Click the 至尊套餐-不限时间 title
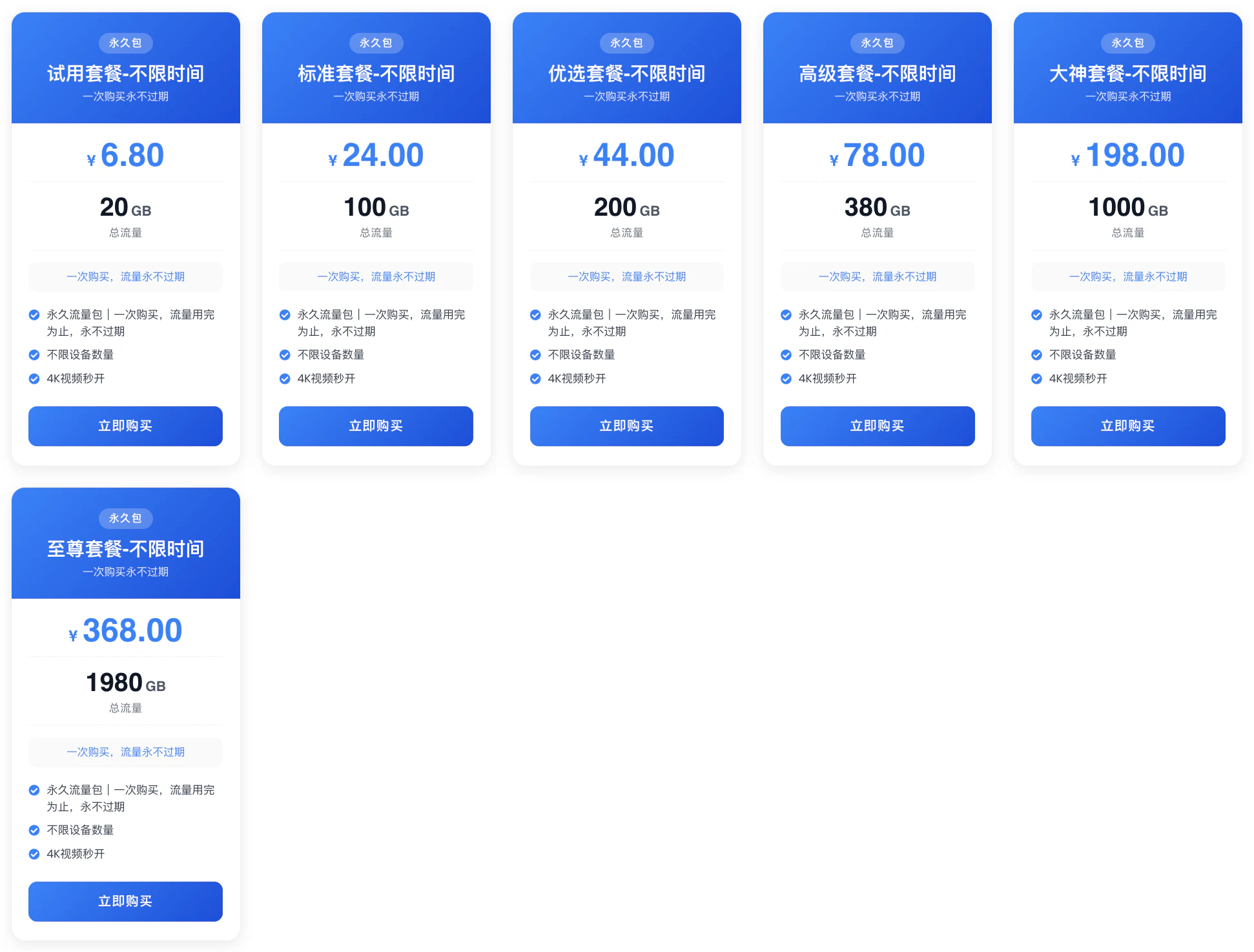Image resolution: width=1254 pixels, height=952 pixels. (x=125, y=549)
